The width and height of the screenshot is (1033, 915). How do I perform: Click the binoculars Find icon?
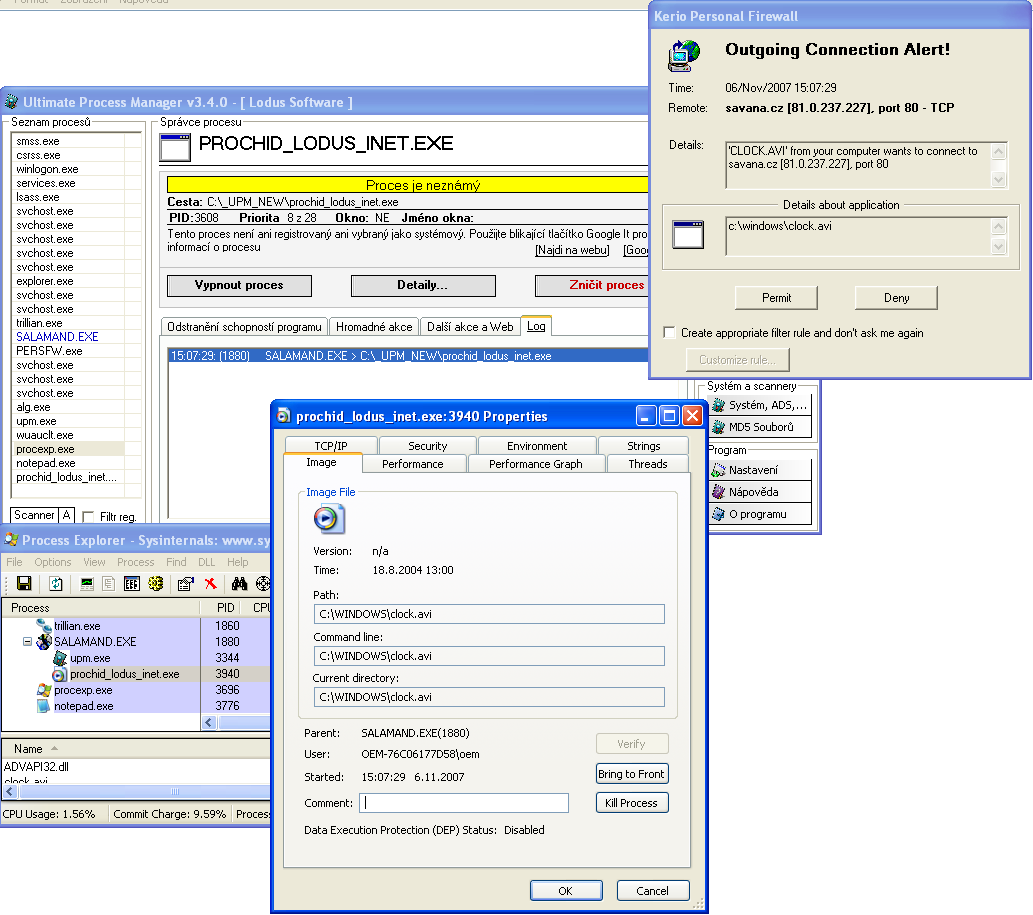coord(239,584)
